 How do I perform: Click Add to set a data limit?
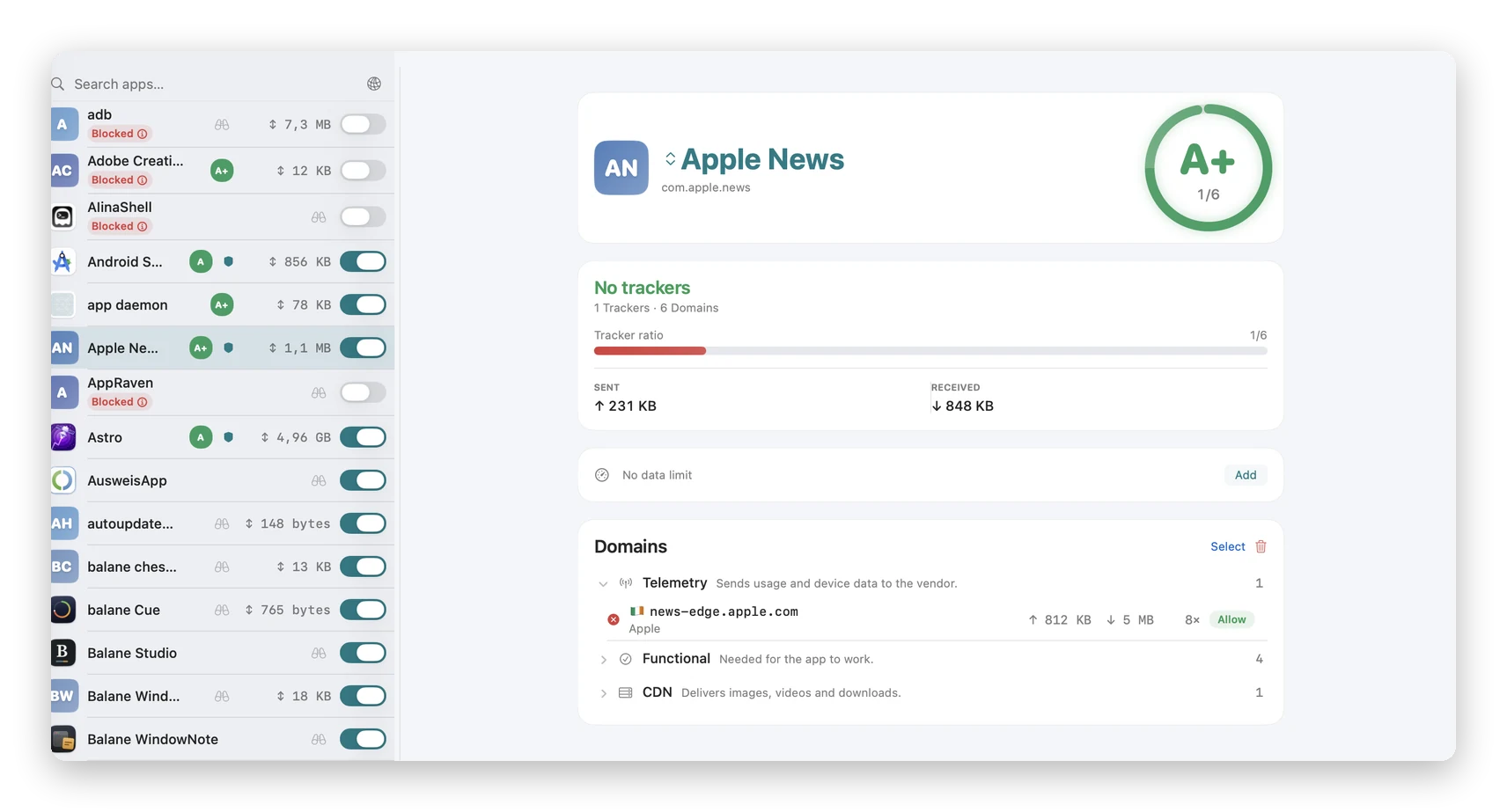[x=1246, y=475]
